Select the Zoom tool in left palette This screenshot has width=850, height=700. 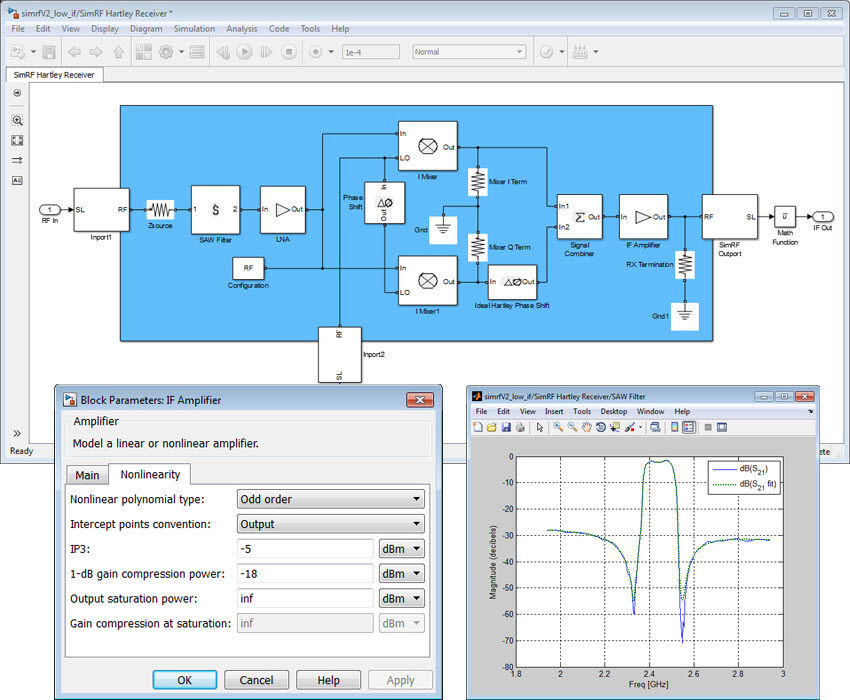click(17, 120)
